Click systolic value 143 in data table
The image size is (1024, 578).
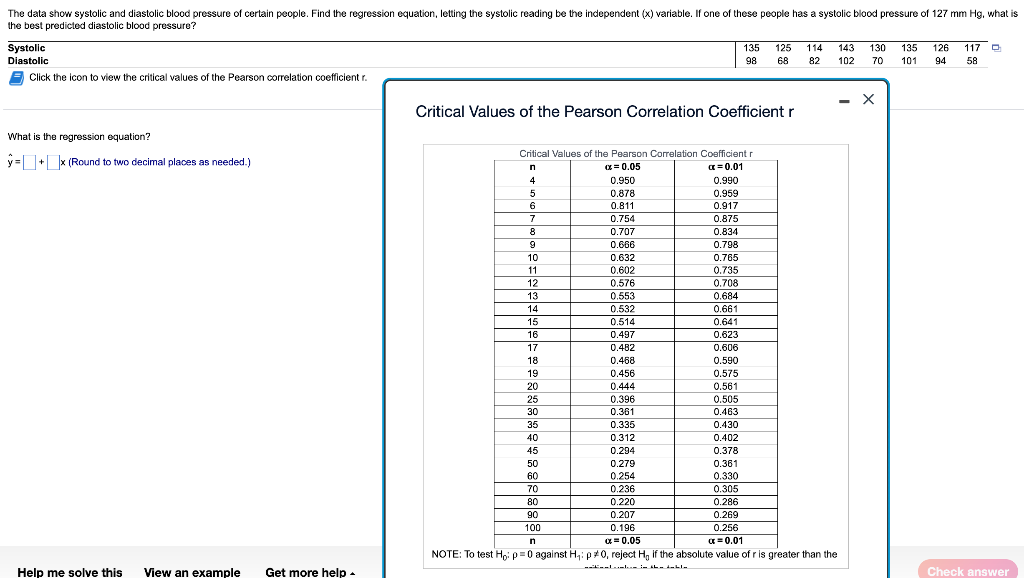click(x=846, y=48)
